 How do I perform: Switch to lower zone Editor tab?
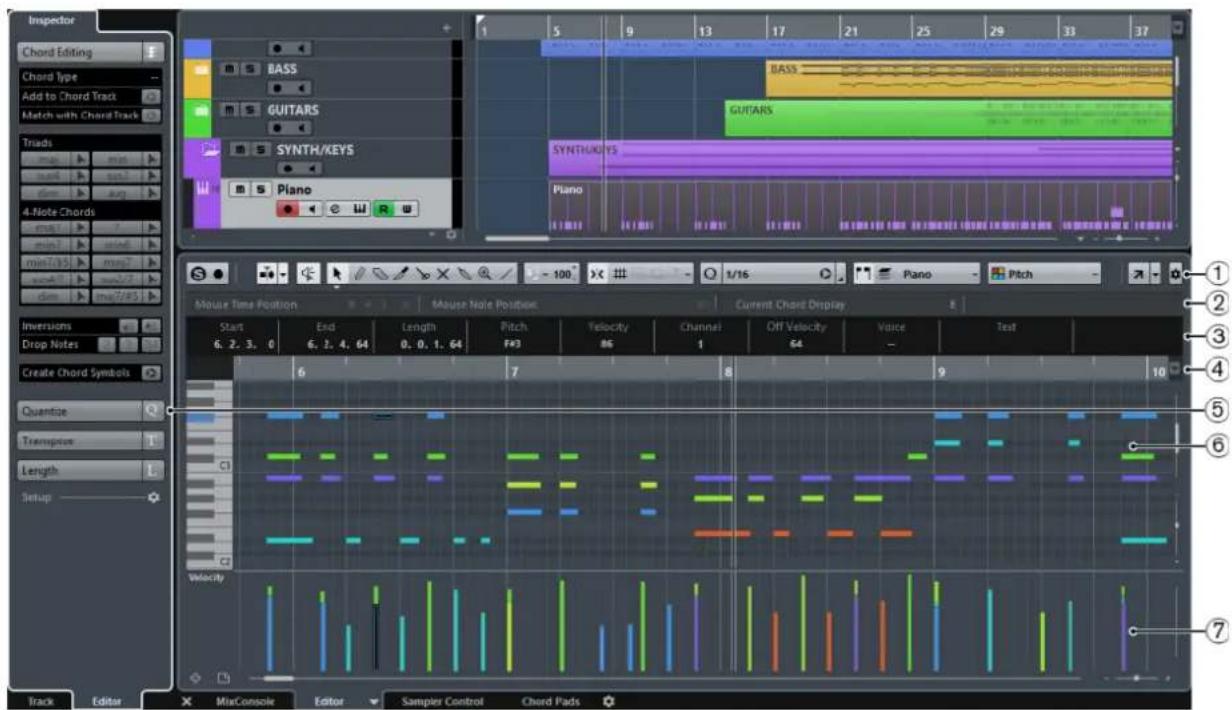click(329, 702)
